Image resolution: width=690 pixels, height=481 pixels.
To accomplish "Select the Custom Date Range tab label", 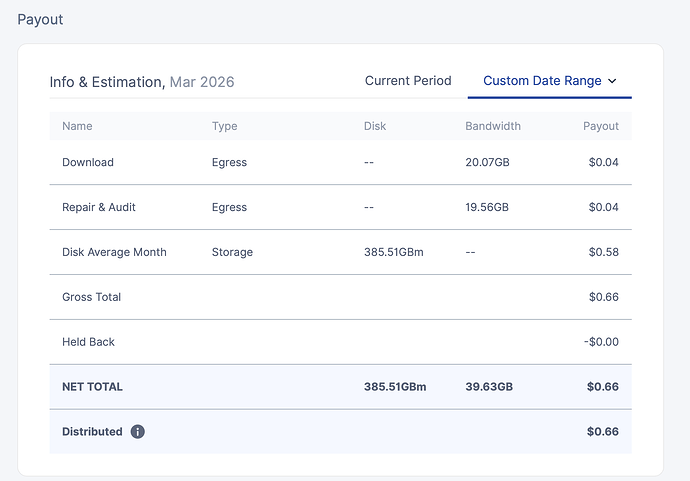I will click(542, 81).
